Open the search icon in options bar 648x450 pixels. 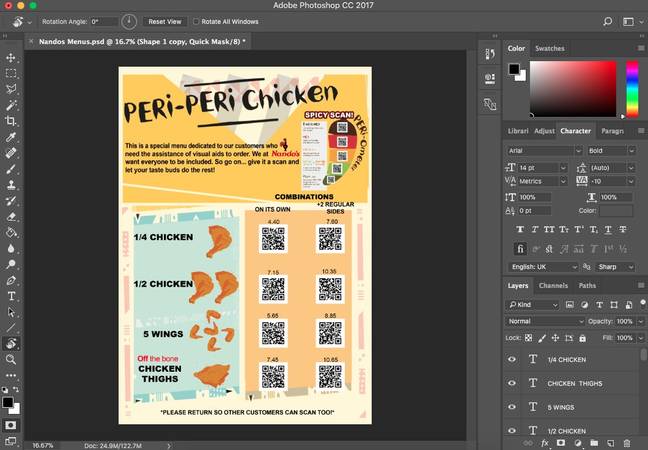pyautogui.click(x=608, y=21)
